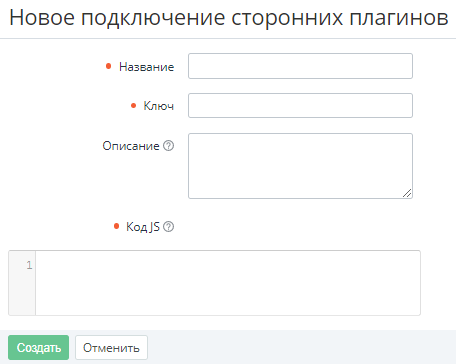Click the Описание field label text
This screenshot has height=364, width=456.
(x=131, y=146)
